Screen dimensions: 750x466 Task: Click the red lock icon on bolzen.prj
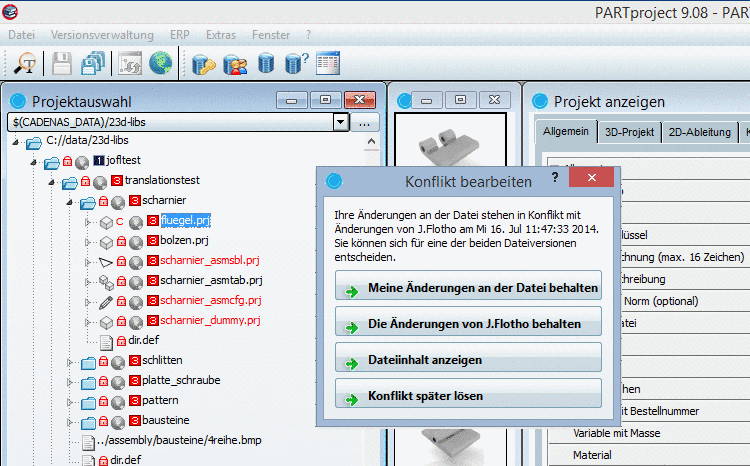121,241
